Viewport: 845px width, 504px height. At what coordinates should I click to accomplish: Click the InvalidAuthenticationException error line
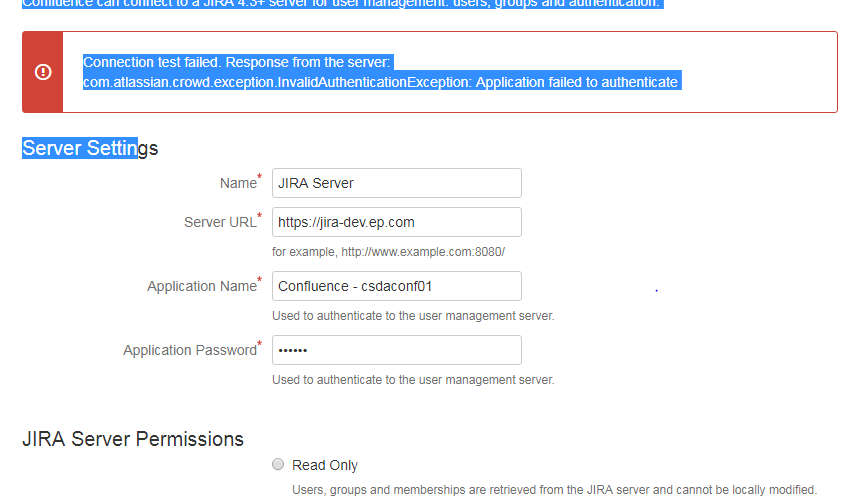click(x=380, y=82)
